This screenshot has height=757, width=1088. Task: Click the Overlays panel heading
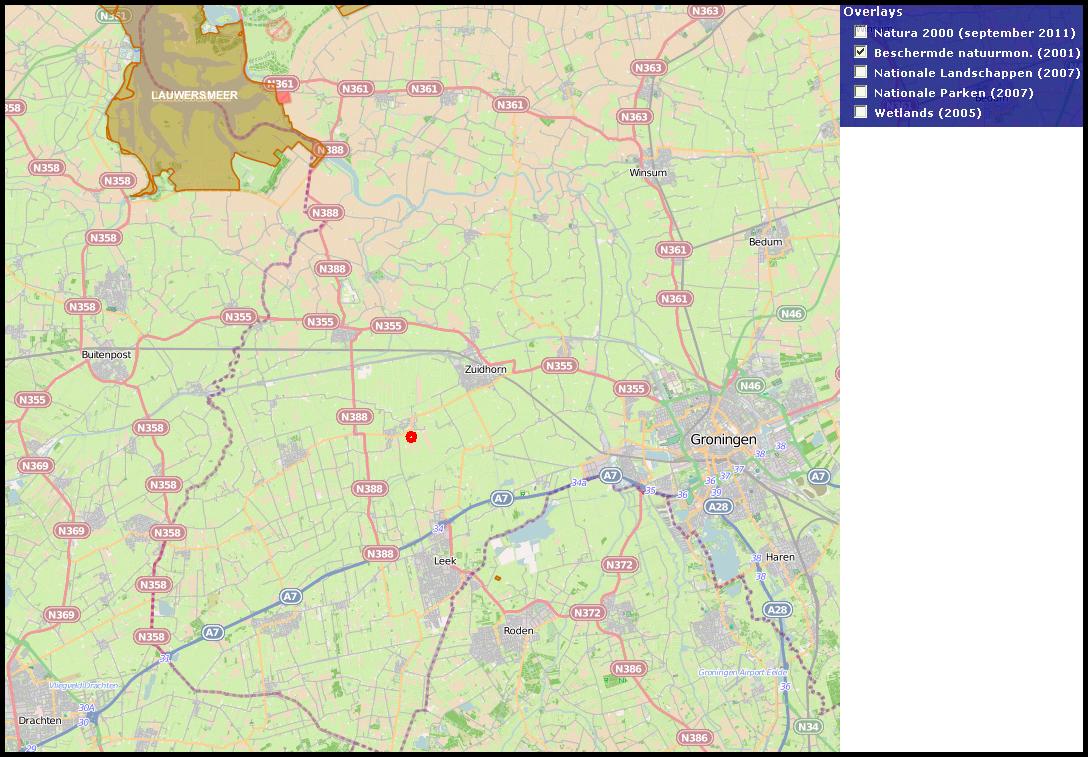pos(872,12)
